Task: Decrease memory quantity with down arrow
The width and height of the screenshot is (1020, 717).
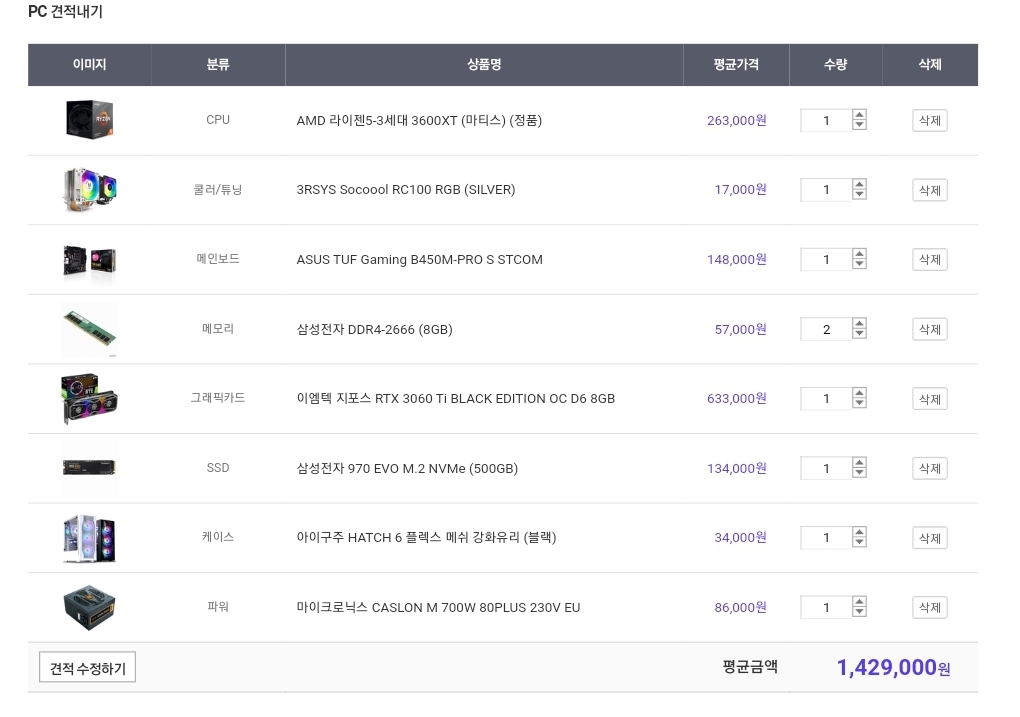Action: coord(859,334)
